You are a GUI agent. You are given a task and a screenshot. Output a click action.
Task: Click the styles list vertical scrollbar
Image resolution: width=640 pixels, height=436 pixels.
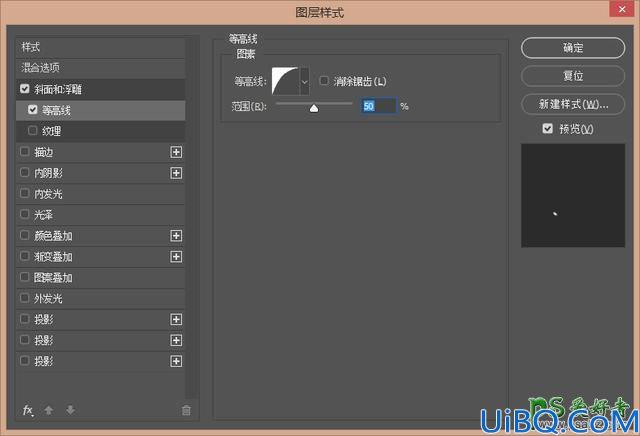pyautogui.click(x=192, y=216)
